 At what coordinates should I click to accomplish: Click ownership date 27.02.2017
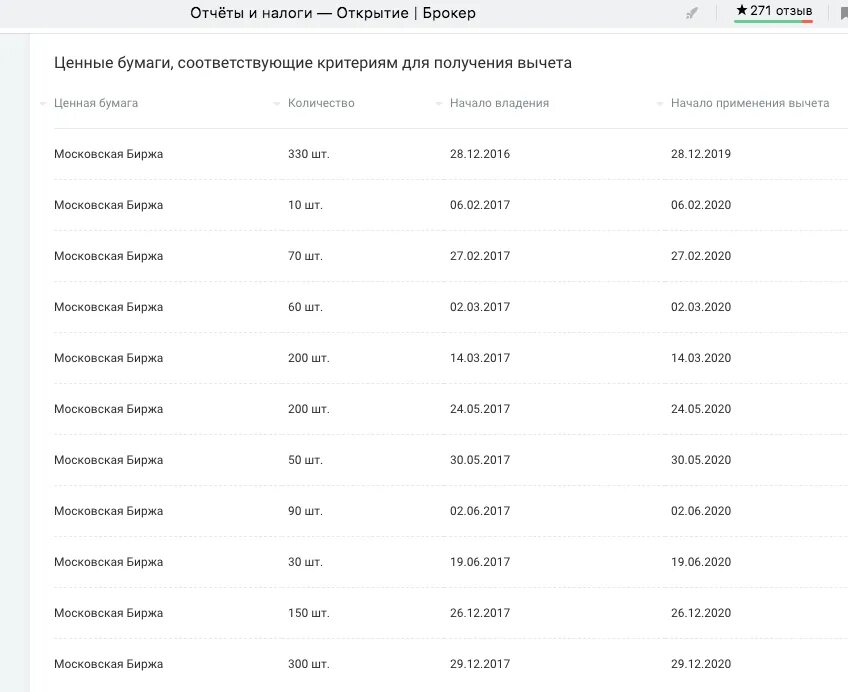480,256
